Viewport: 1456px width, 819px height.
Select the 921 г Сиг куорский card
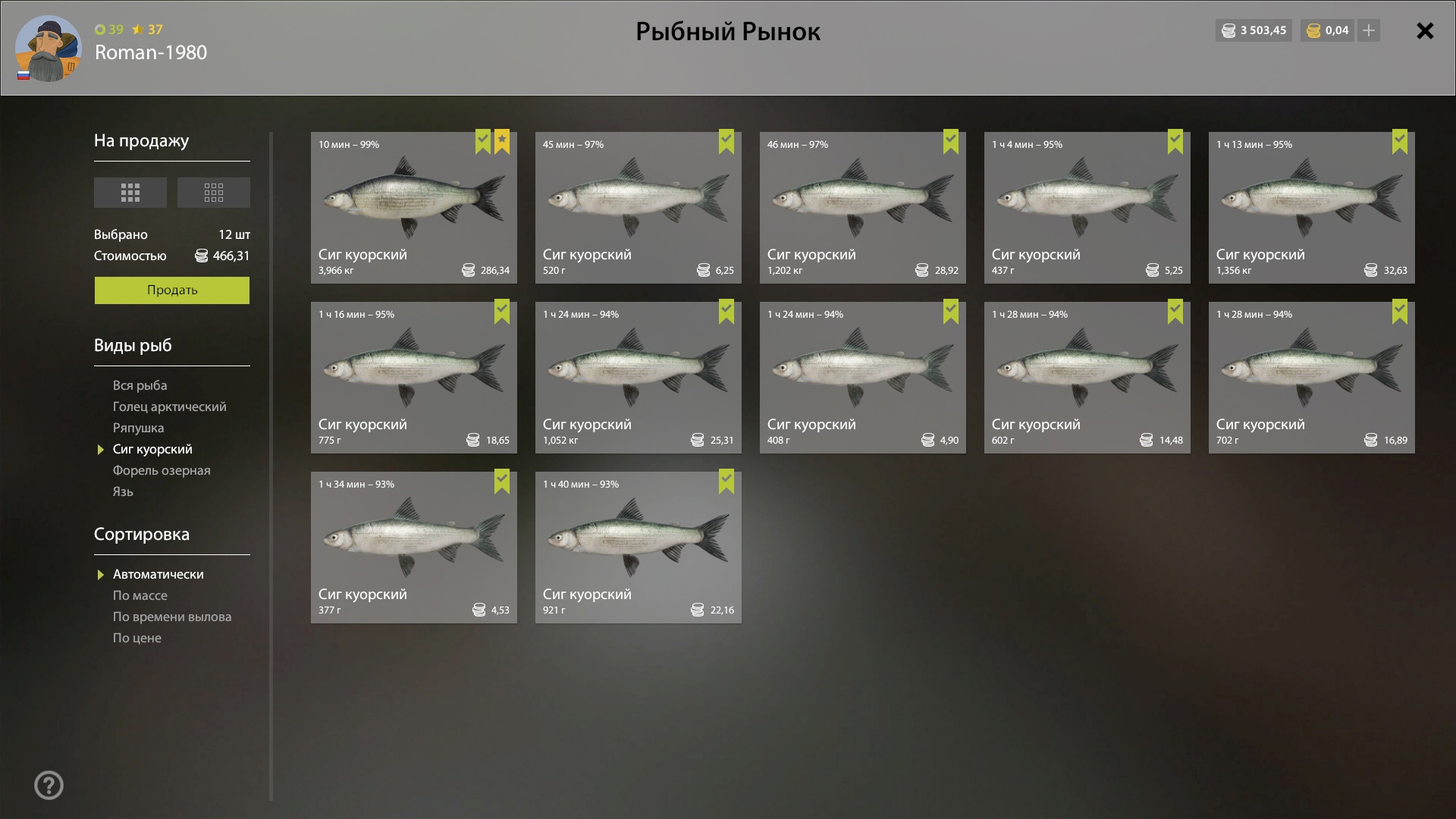click(639, 548)
